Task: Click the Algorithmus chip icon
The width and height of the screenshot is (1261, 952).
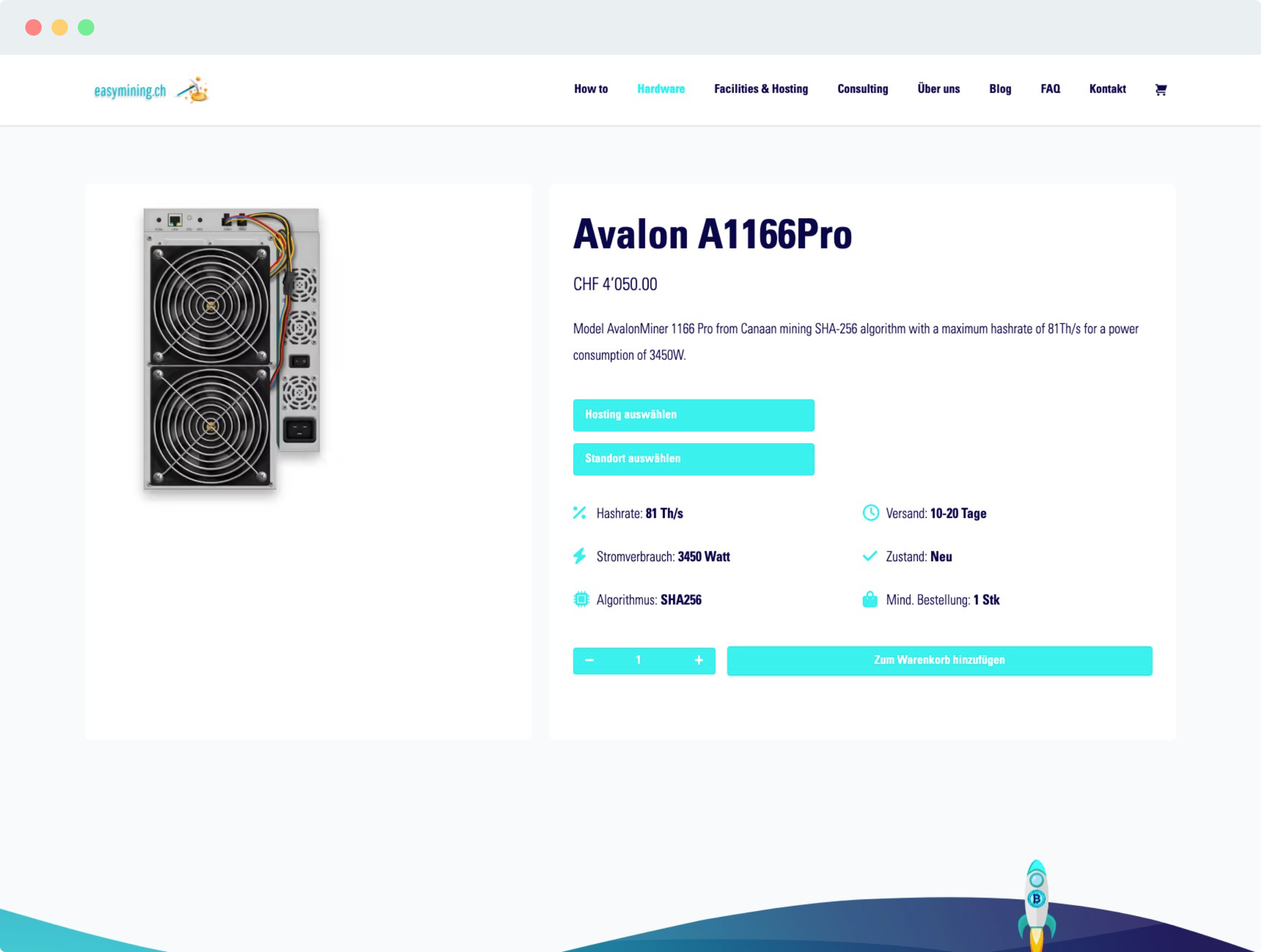Action: point(581,600)
